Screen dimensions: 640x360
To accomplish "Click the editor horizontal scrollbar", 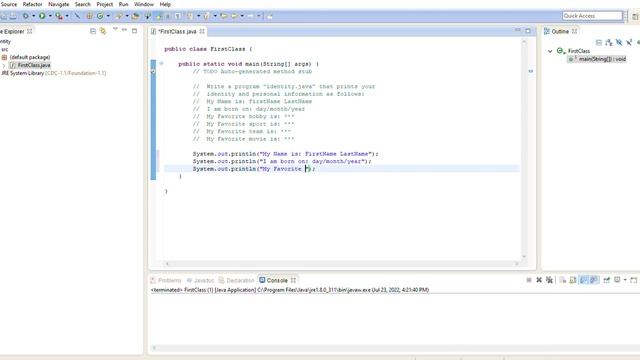I will pyautogui.click(x=342, y=264).
